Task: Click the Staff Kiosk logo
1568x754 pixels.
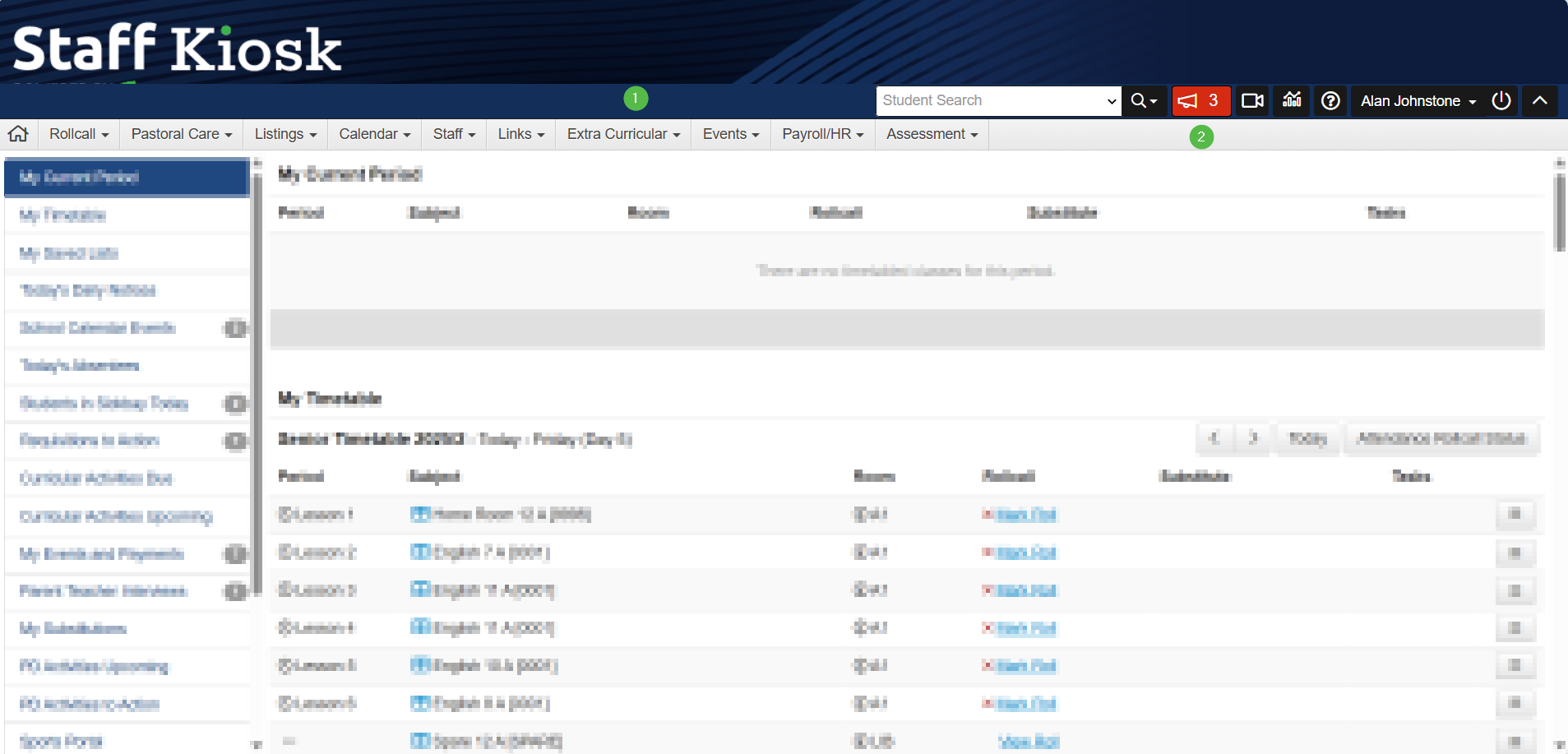Action: click(177, 49)
